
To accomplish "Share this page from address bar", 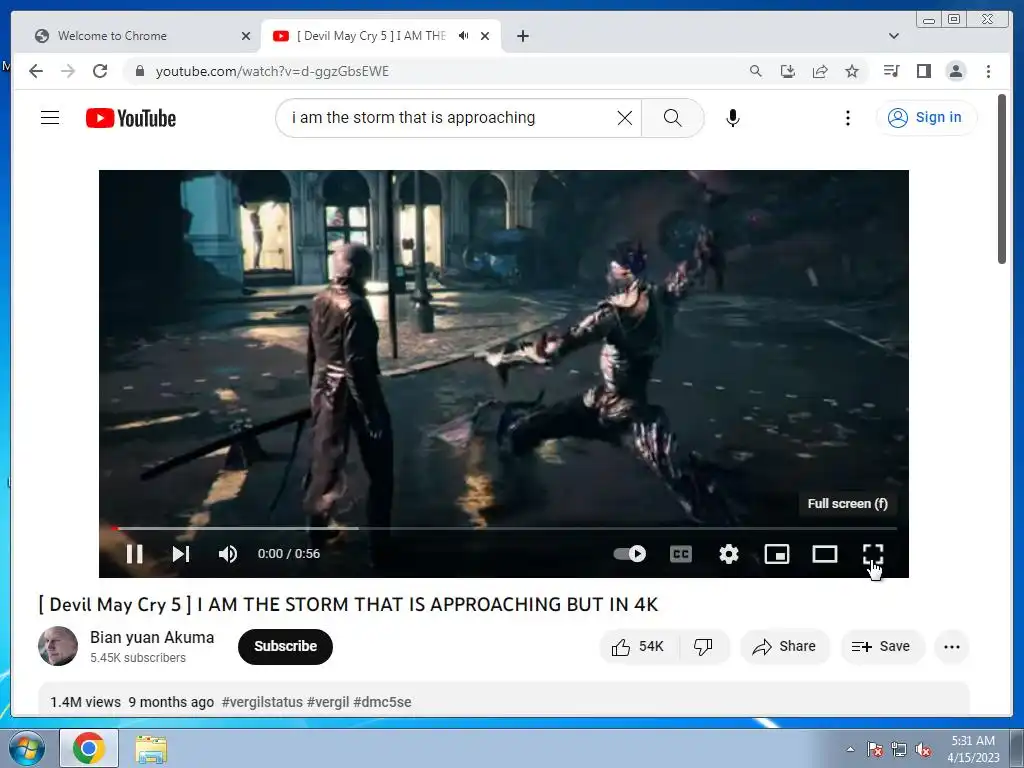I will tap(820, 71).
